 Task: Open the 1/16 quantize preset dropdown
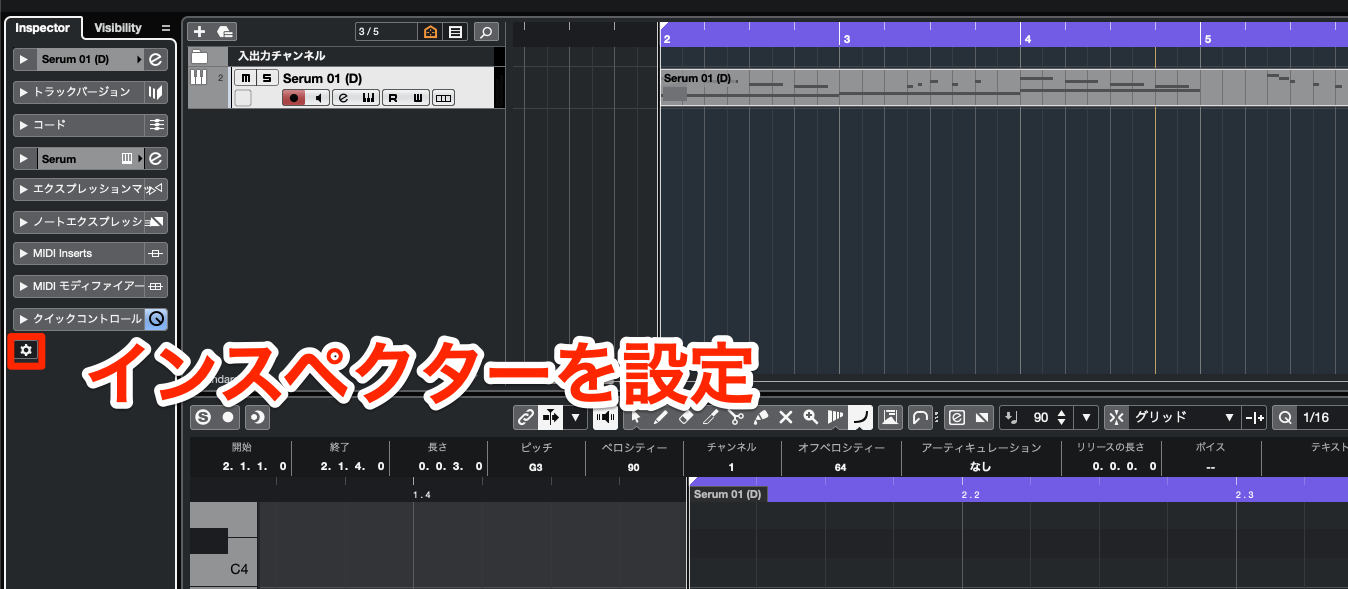[x=1322, y=417]
